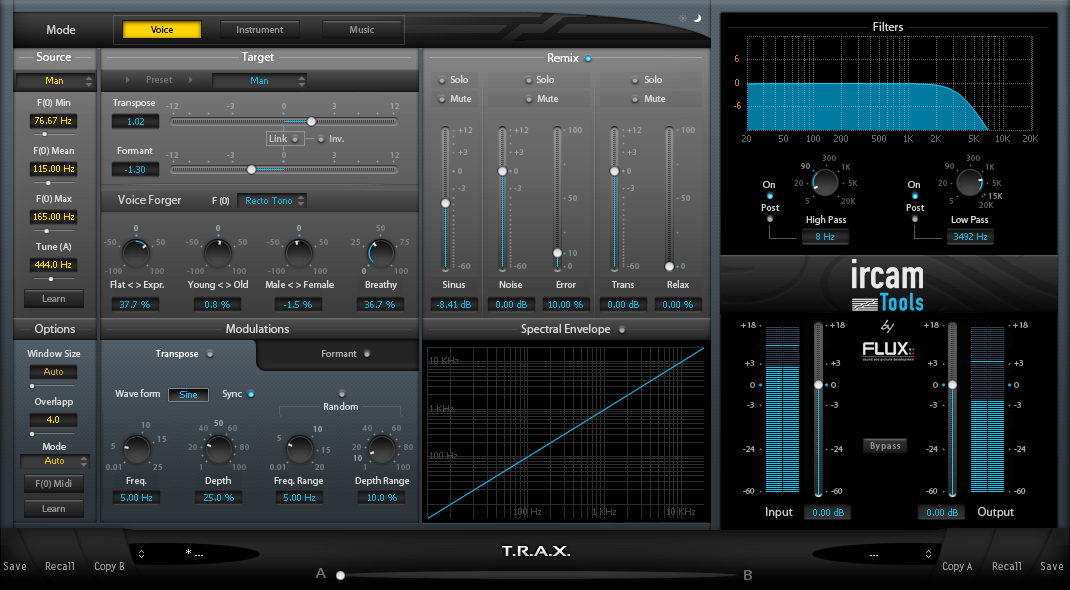The height and width of the screenshot is (590, 1070).
Task: Switch to the Instrument mode tab
Action: coord(261,29)
